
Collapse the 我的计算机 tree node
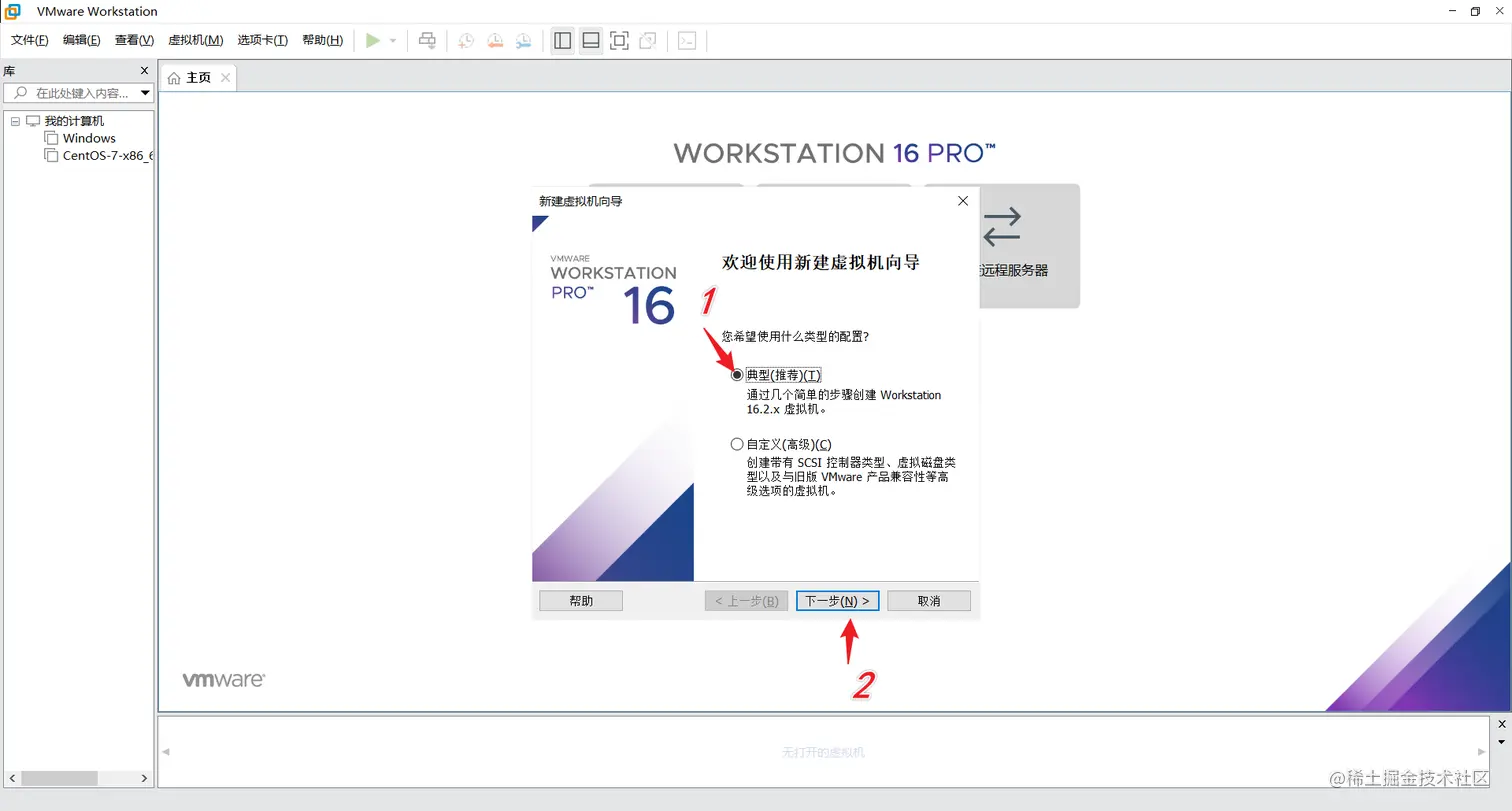point(14,121)
